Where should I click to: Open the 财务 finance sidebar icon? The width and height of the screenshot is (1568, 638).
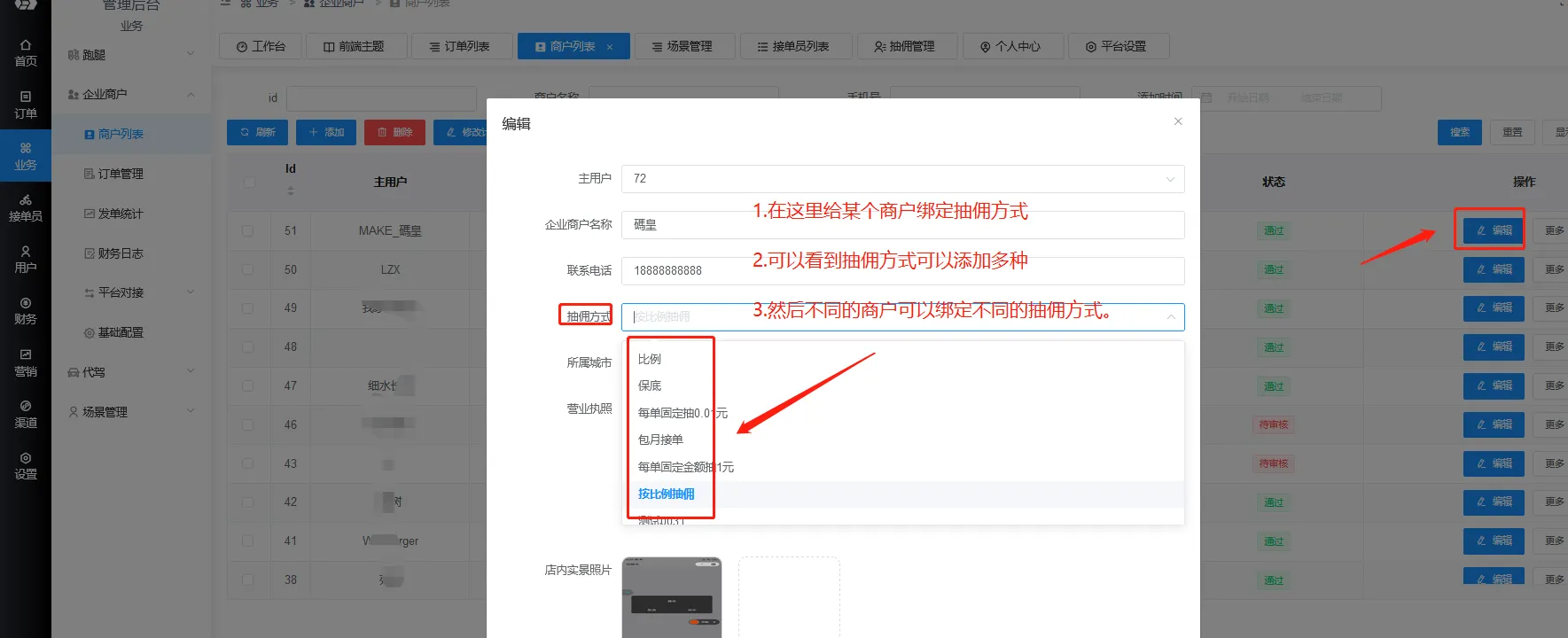pos(25,311)
